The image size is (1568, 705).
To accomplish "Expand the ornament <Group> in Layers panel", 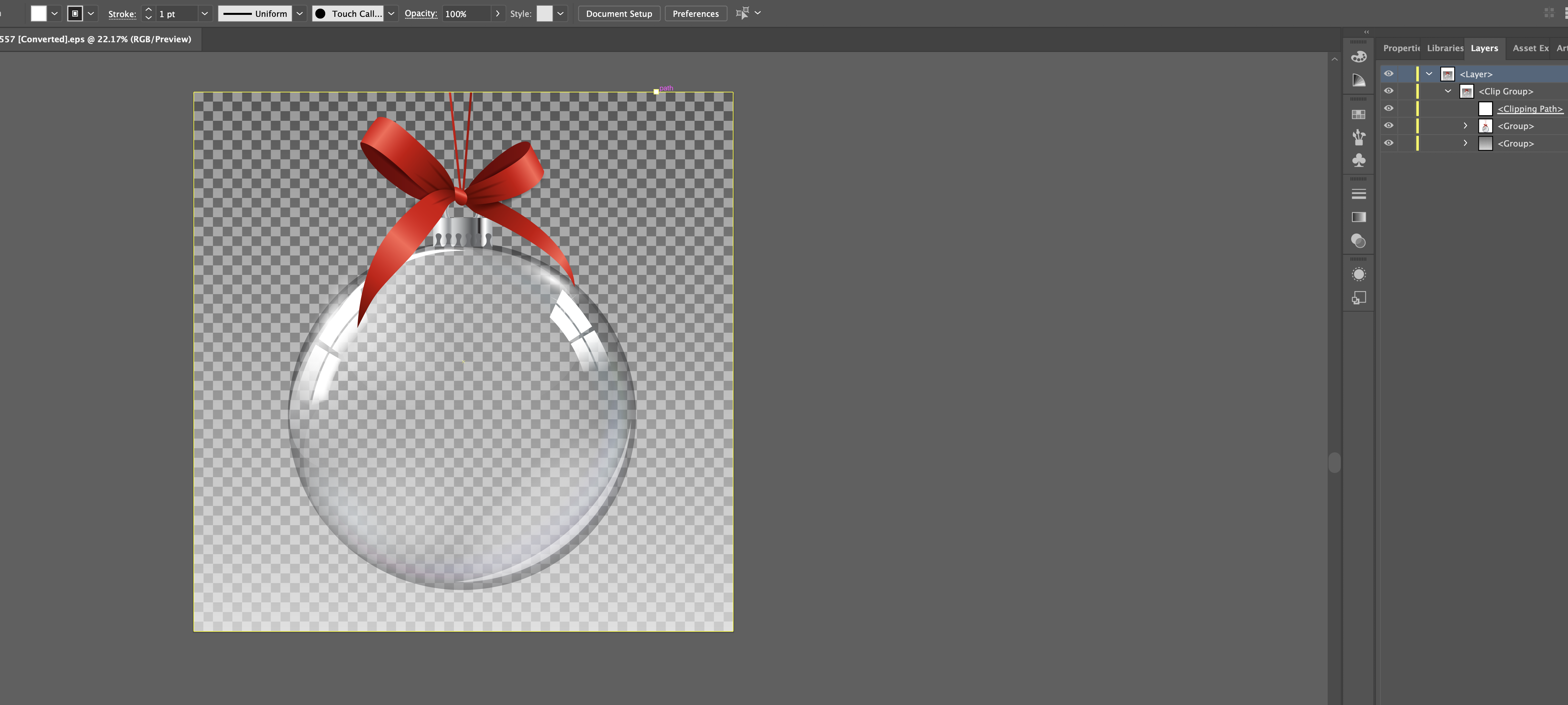I will coord(1465,125).
